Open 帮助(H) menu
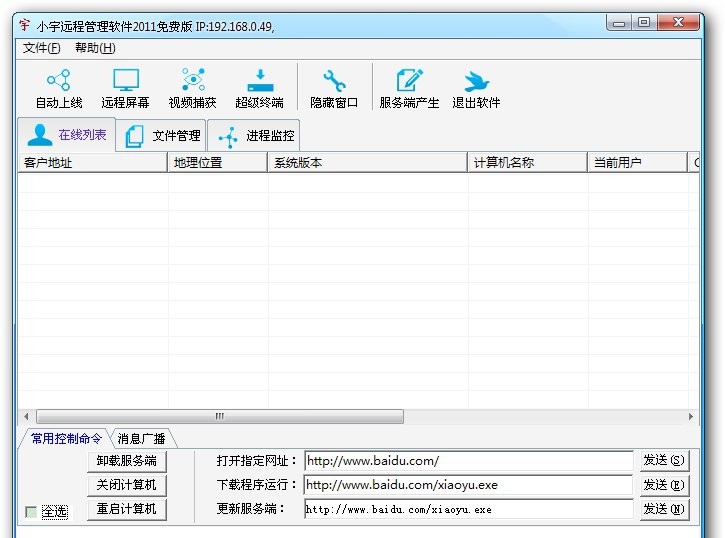This screenshot has width=725, height=538. pyautogui.click(x=95, y=48)
